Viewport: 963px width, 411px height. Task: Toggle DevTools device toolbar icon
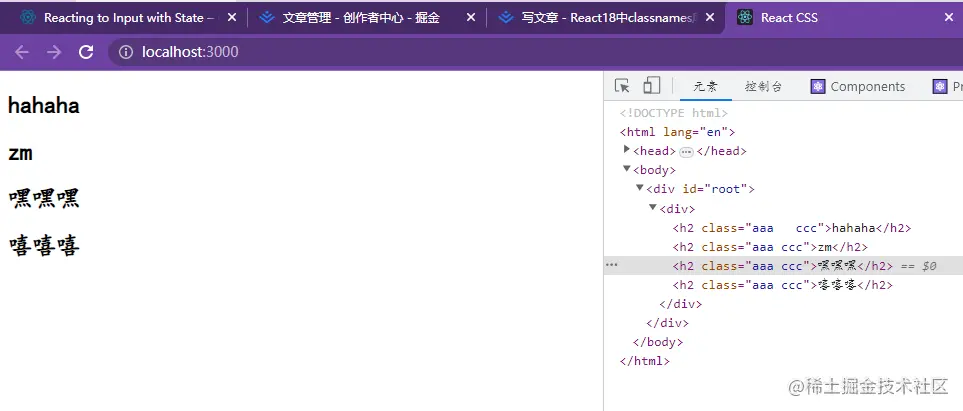click(651, 86)
